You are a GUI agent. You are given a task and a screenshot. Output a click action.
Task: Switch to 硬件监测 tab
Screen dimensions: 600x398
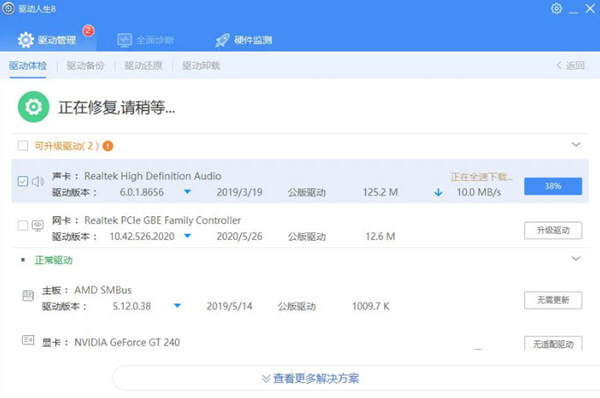coord(244,40)
